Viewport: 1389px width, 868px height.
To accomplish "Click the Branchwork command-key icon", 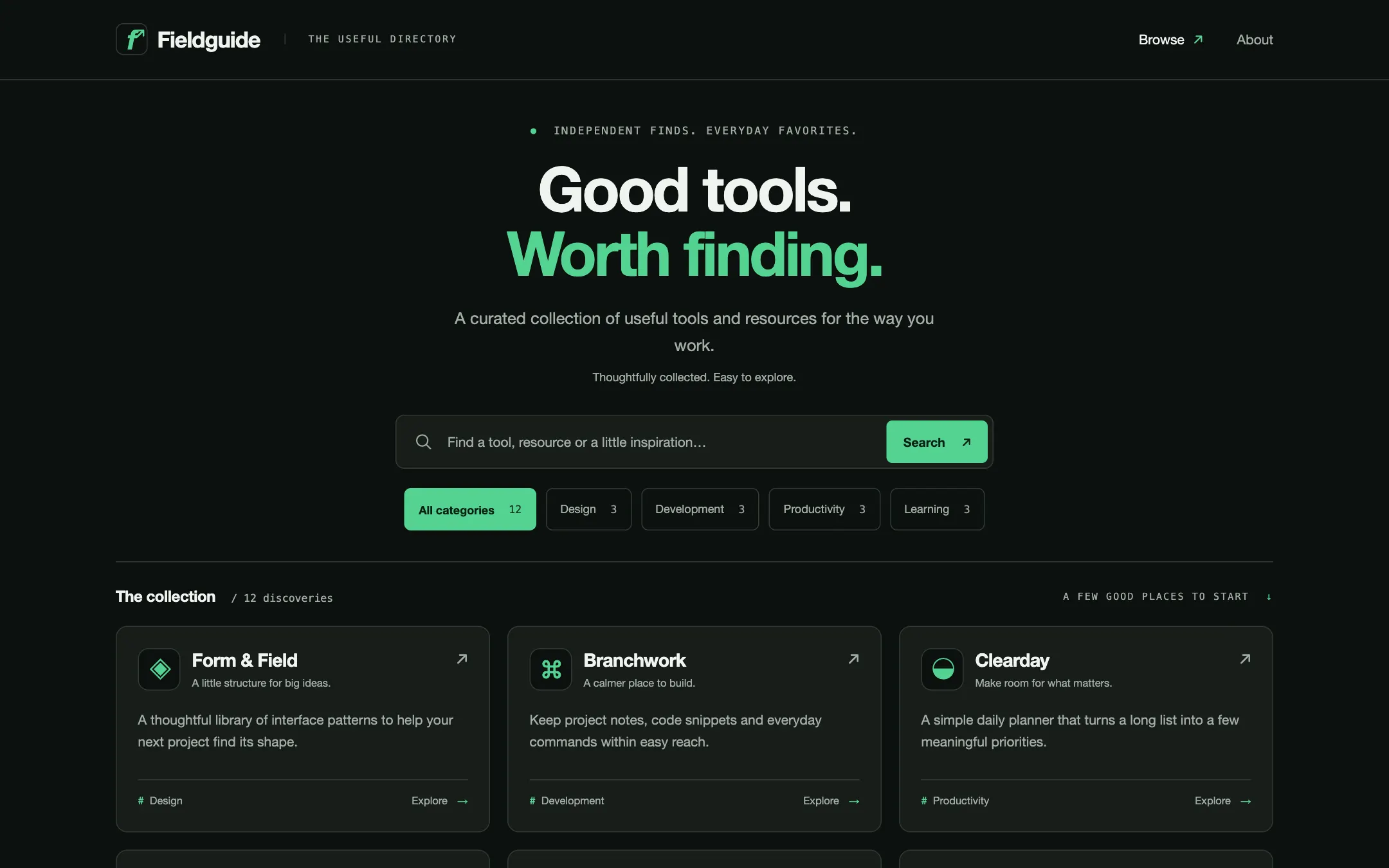I will pyautogui.click(x=550, y=669).
